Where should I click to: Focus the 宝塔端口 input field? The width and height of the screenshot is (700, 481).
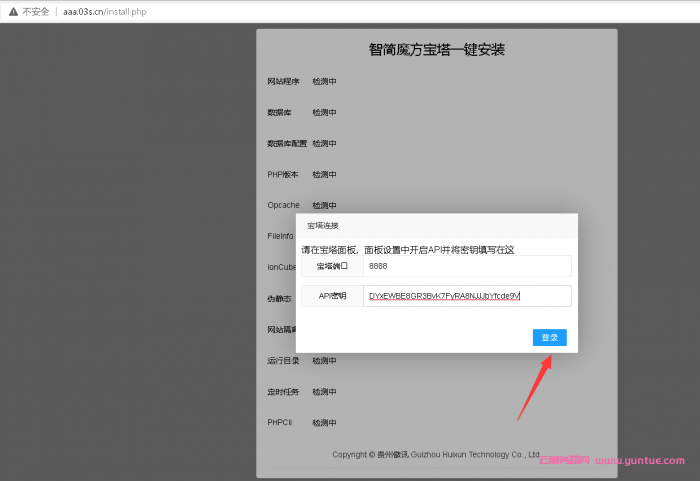(467, 266)
